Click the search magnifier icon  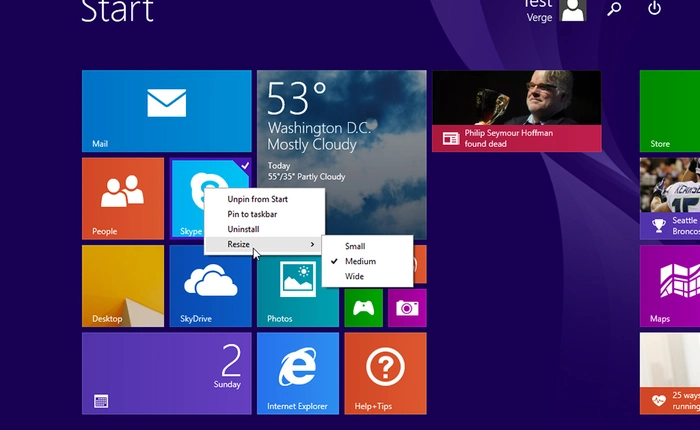614,8
